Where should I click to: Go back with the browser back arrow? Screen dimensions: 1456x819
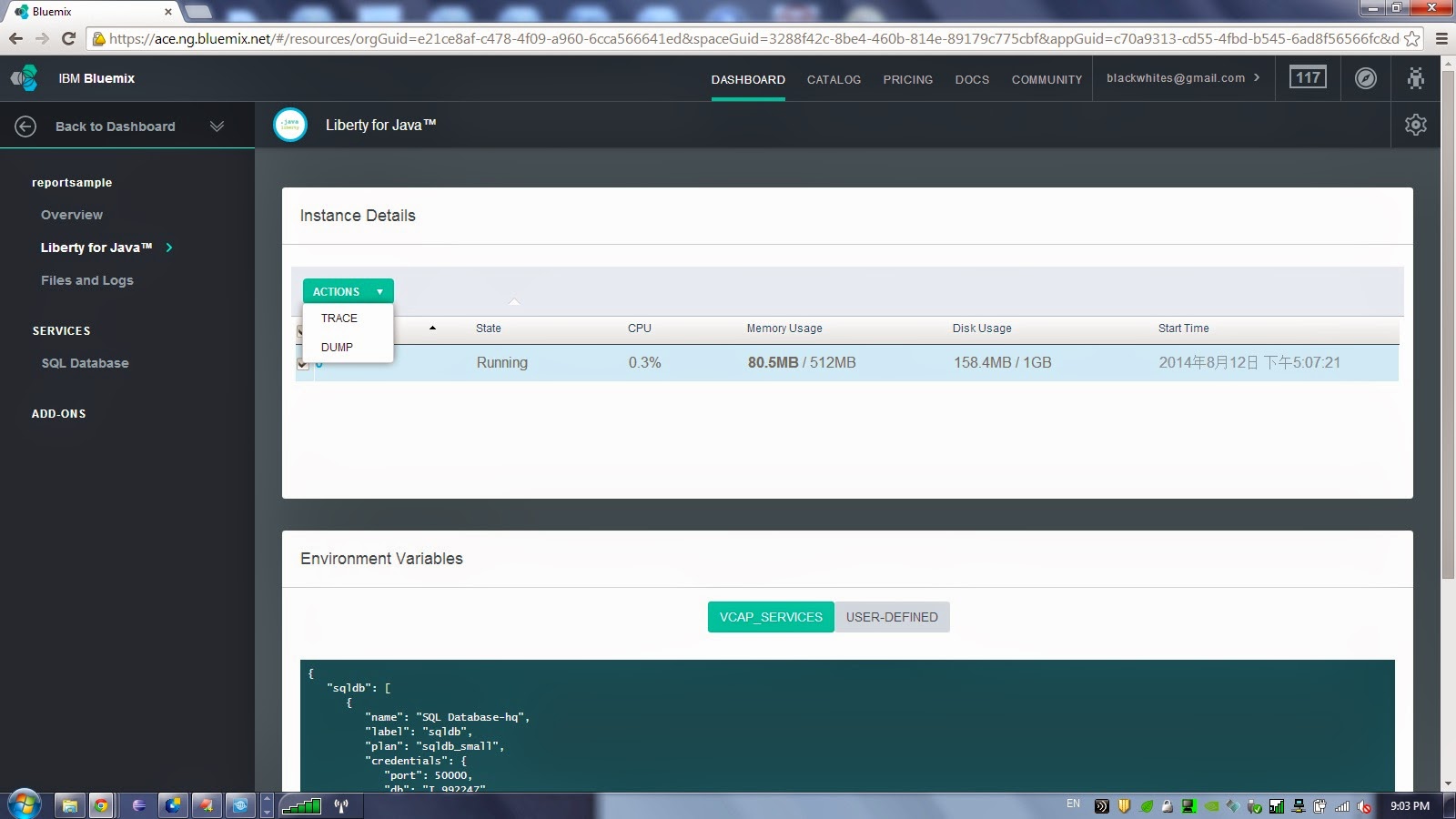pyautogui.click(x=15, y=38)
